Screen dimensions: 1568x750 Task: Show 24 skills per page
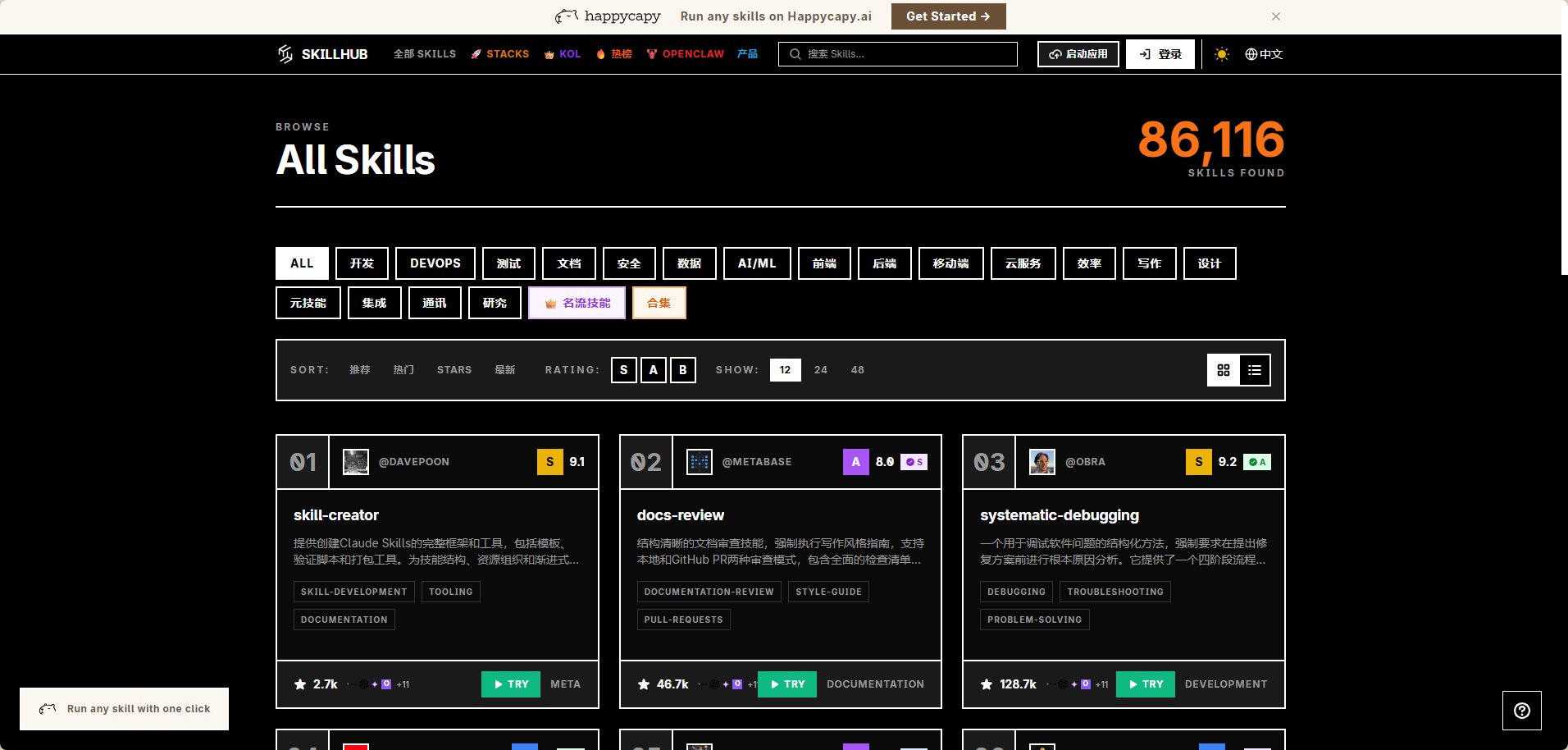(x=821, y=370)
